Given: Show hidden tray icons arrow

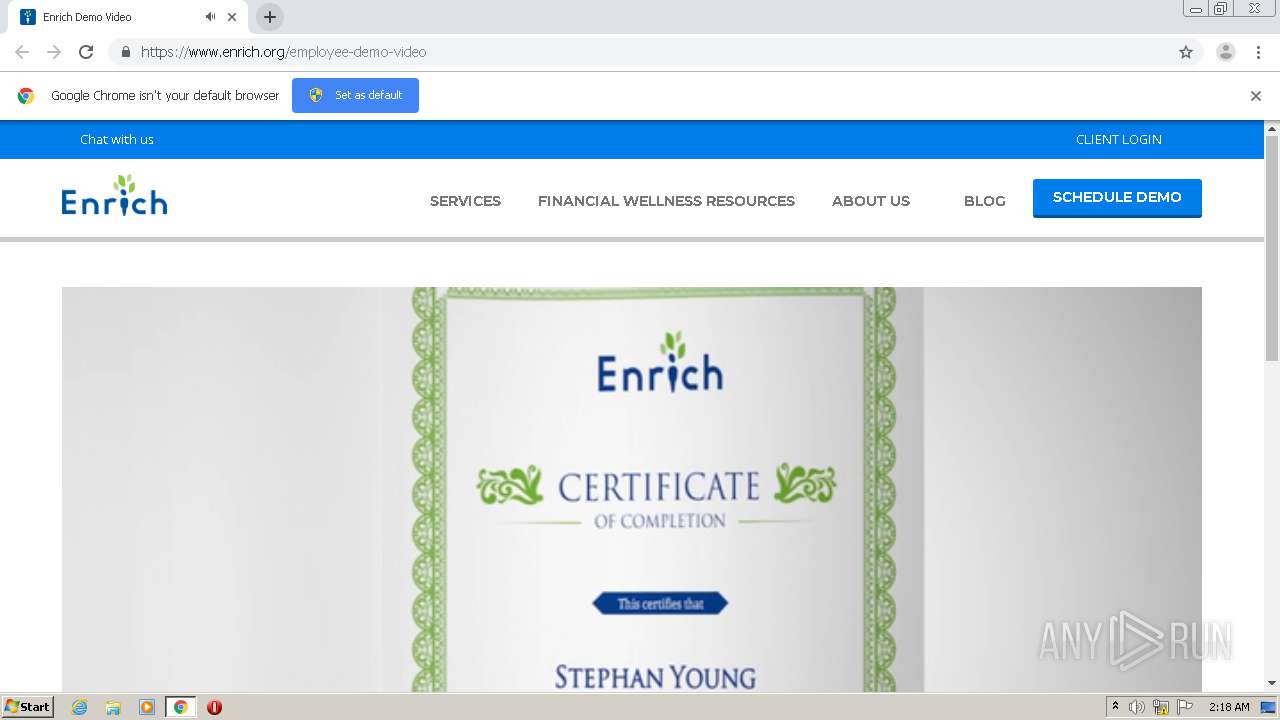Looking at the screenshot, I should point(1115,706).
